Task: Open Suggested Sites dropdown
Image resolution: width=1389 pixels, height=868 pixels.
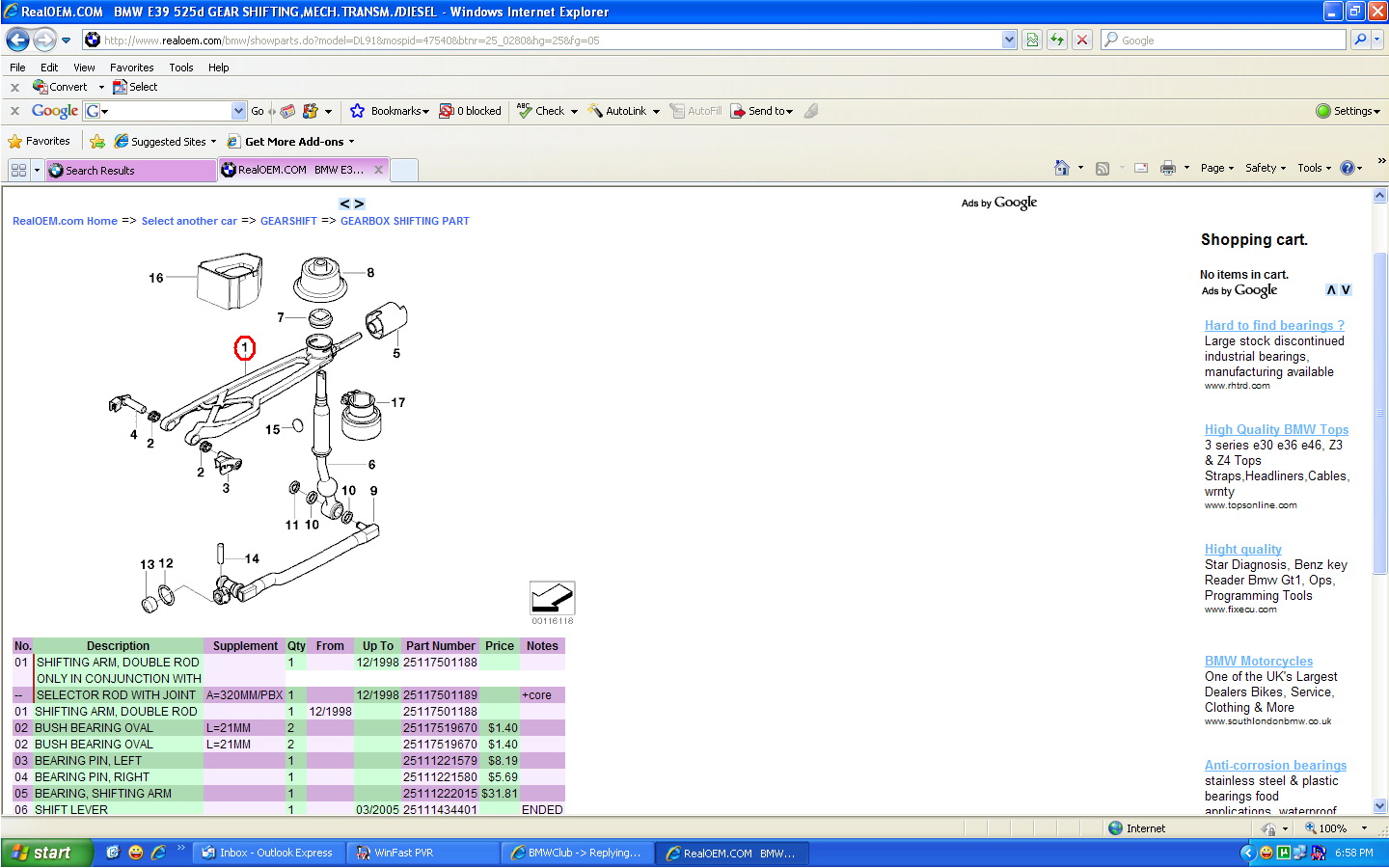Action: coord(165,142)
